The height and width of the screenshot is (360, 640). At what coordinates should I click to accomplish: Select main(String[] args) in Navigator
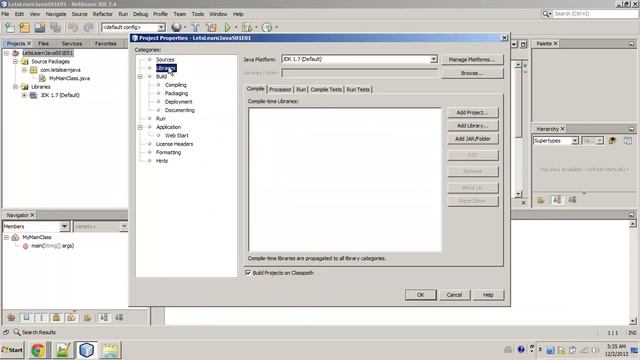[53, 246]
